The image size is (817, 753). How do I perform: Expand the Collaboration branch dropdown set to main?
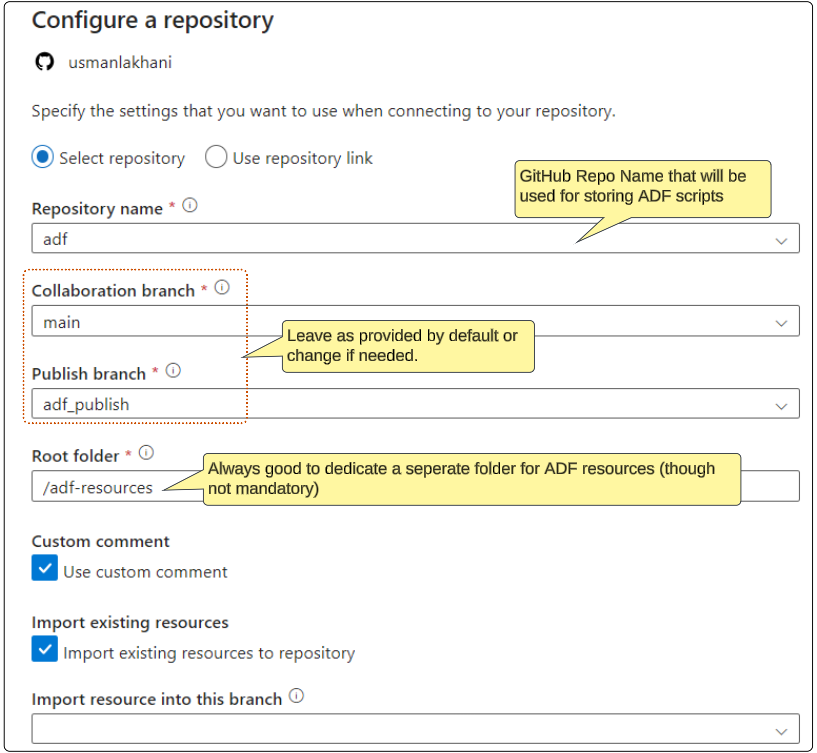pos(415,322)
